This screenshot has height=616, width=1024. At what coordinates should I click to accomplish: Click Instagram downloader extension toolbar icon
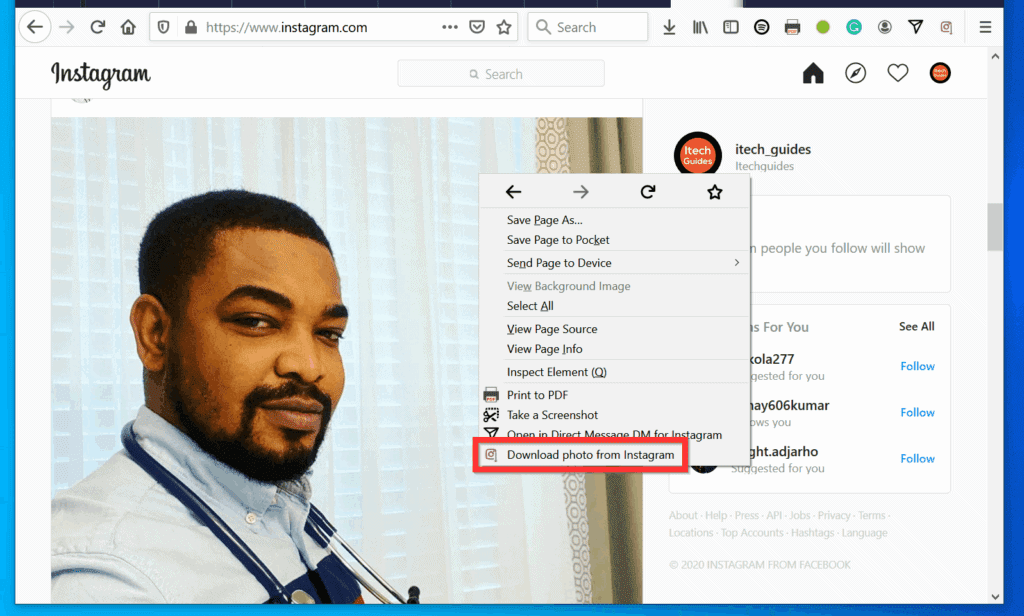coord(946,27)
